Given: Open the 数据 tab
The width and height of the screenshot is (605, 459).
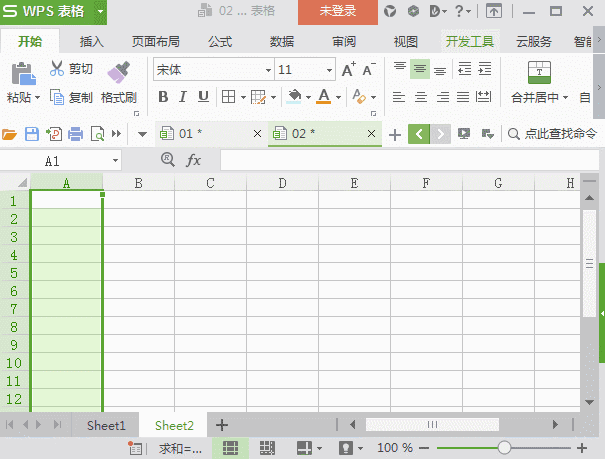Looking at the screenshot, I should coord(282,42).
